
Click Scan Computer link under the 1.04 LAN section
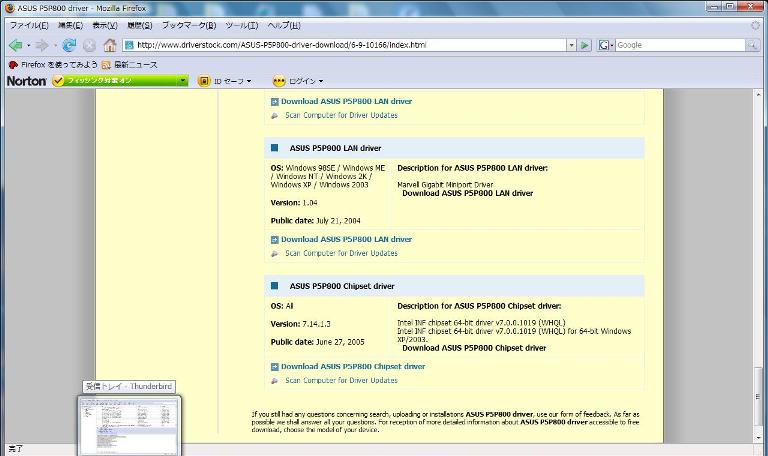341,253
